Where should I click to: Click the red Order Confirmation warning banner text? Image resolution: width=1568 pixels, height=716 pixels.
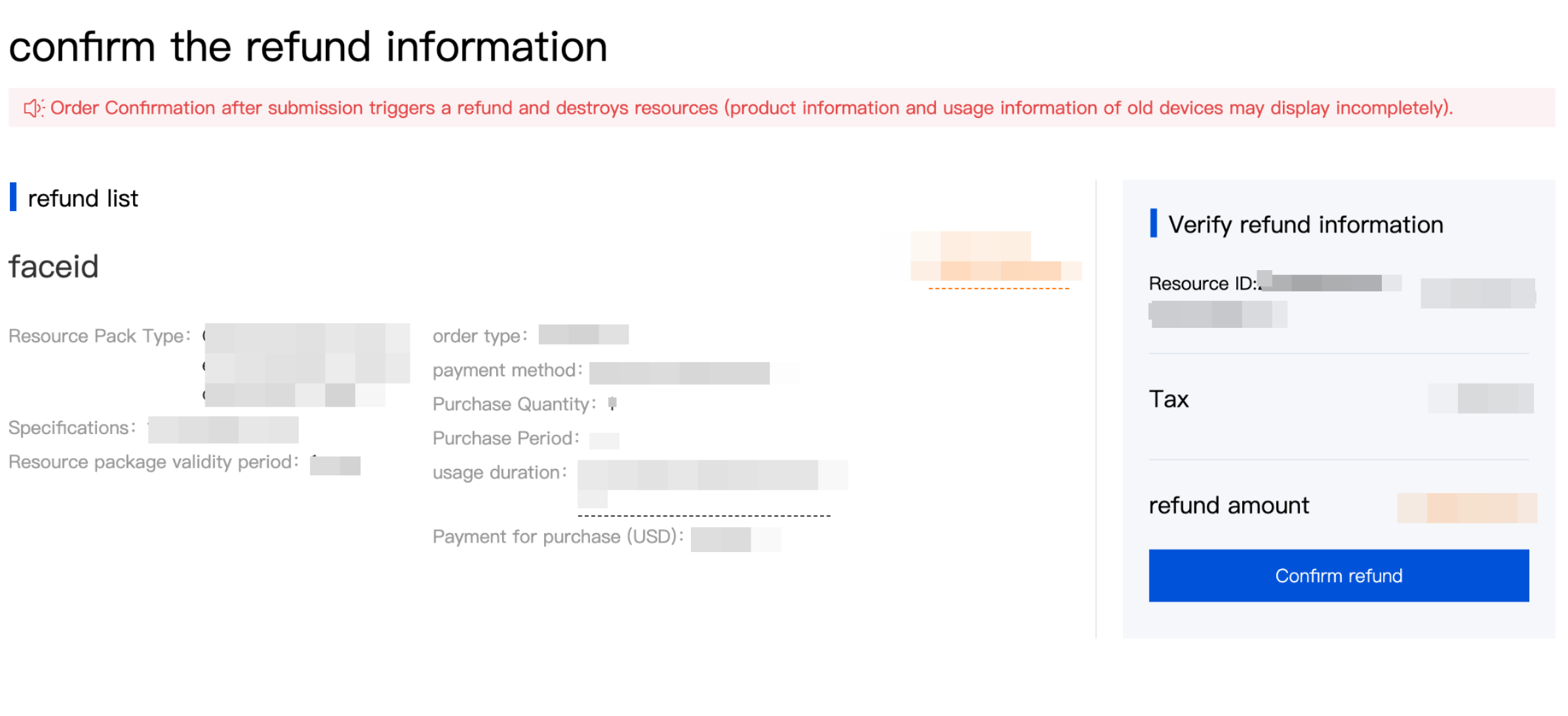pyautogui.click(x=751, y=108)
